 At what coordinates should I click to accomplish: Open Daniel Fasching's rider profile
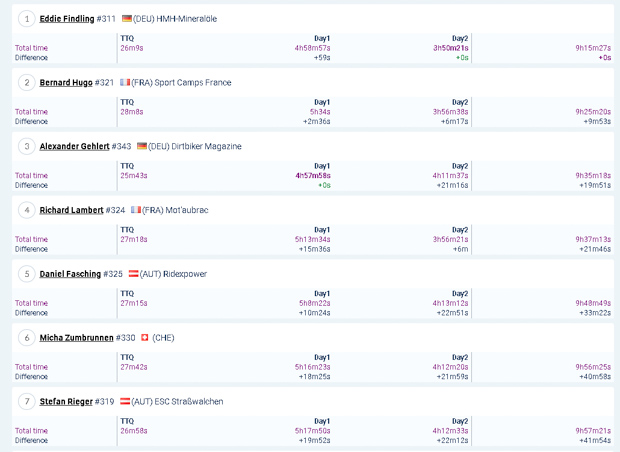pos(69,274)
